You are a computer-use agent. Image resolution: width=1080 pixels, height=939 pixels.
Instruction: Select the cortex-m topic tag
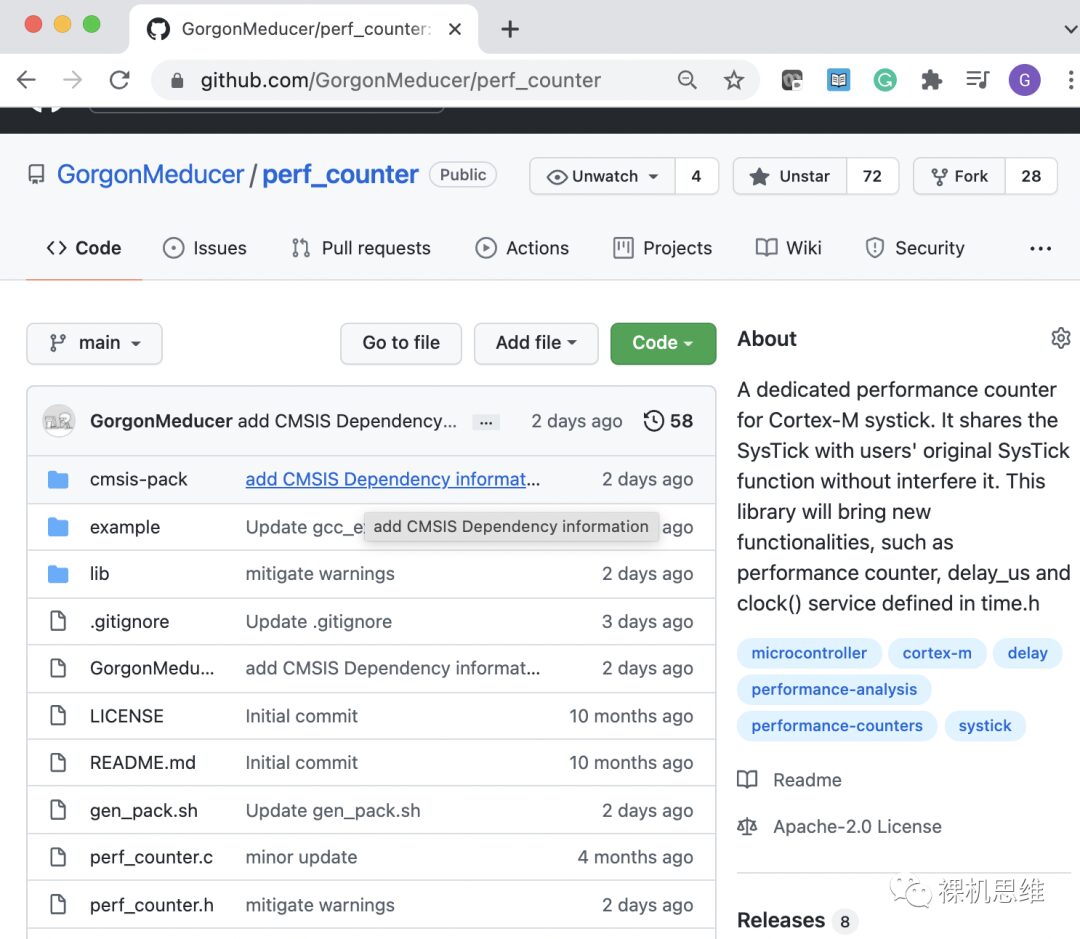(937, 653)
